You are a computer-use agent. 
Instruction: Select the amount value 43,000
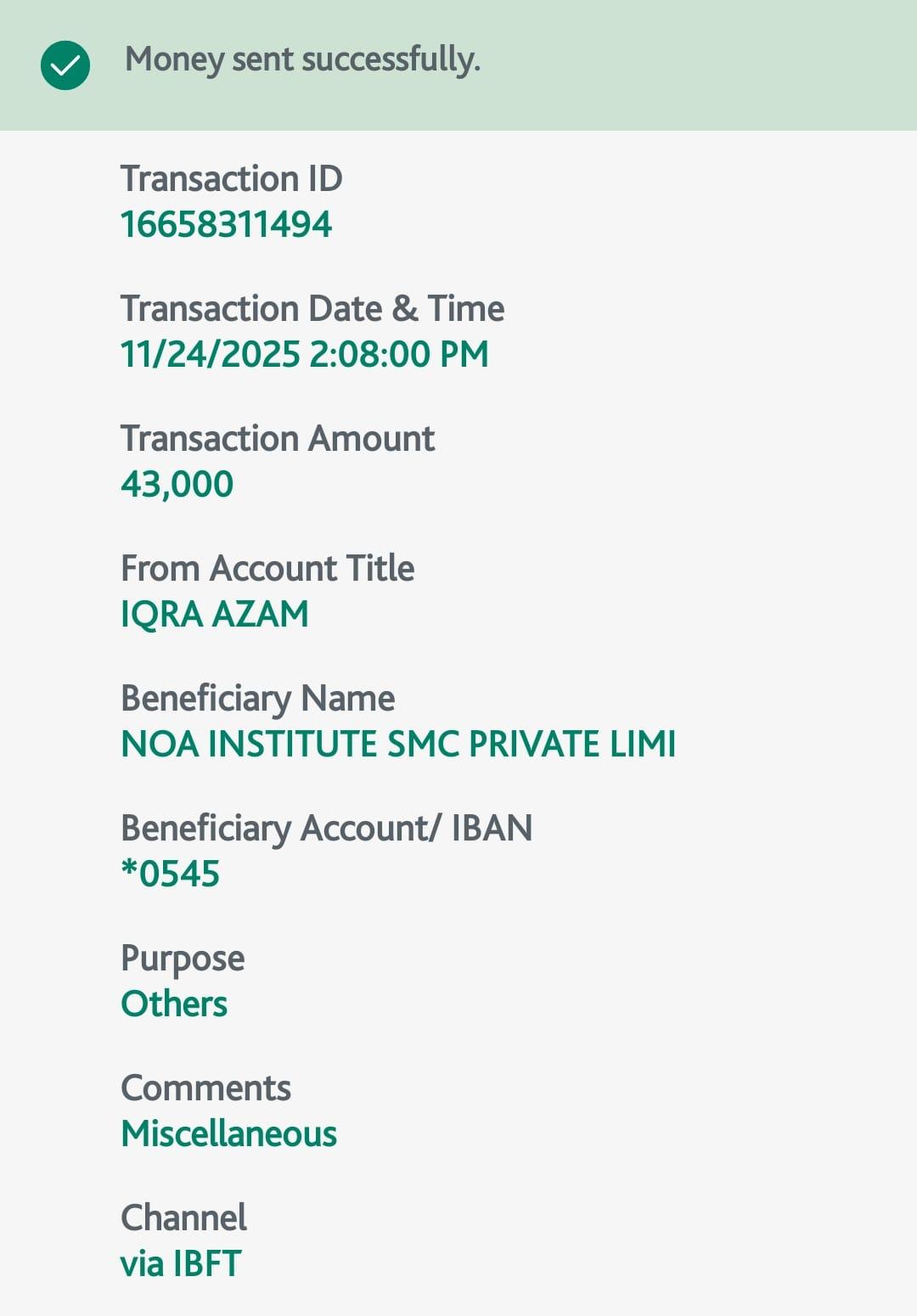click(177, 485)
